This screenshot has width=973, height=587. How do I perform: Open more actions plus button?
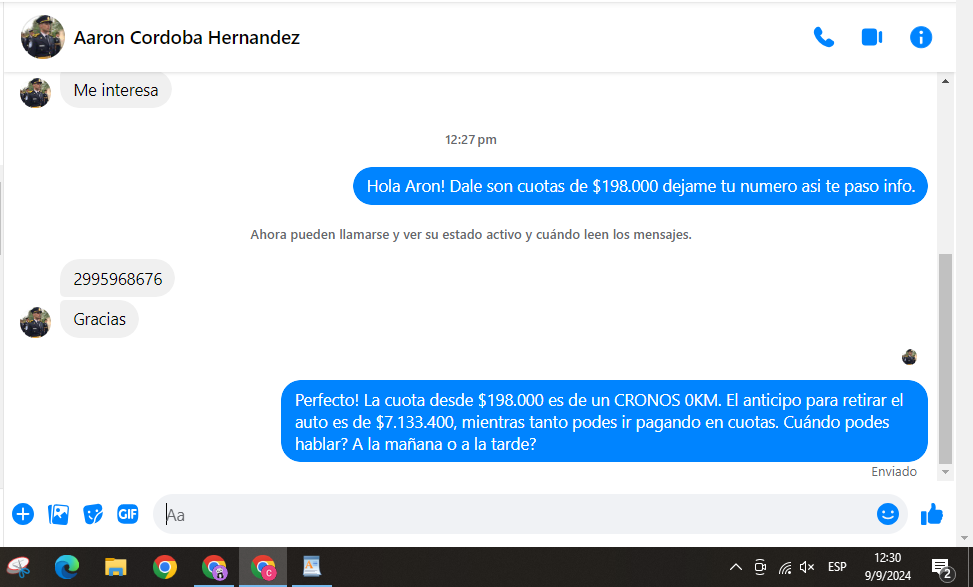(23, 514)
